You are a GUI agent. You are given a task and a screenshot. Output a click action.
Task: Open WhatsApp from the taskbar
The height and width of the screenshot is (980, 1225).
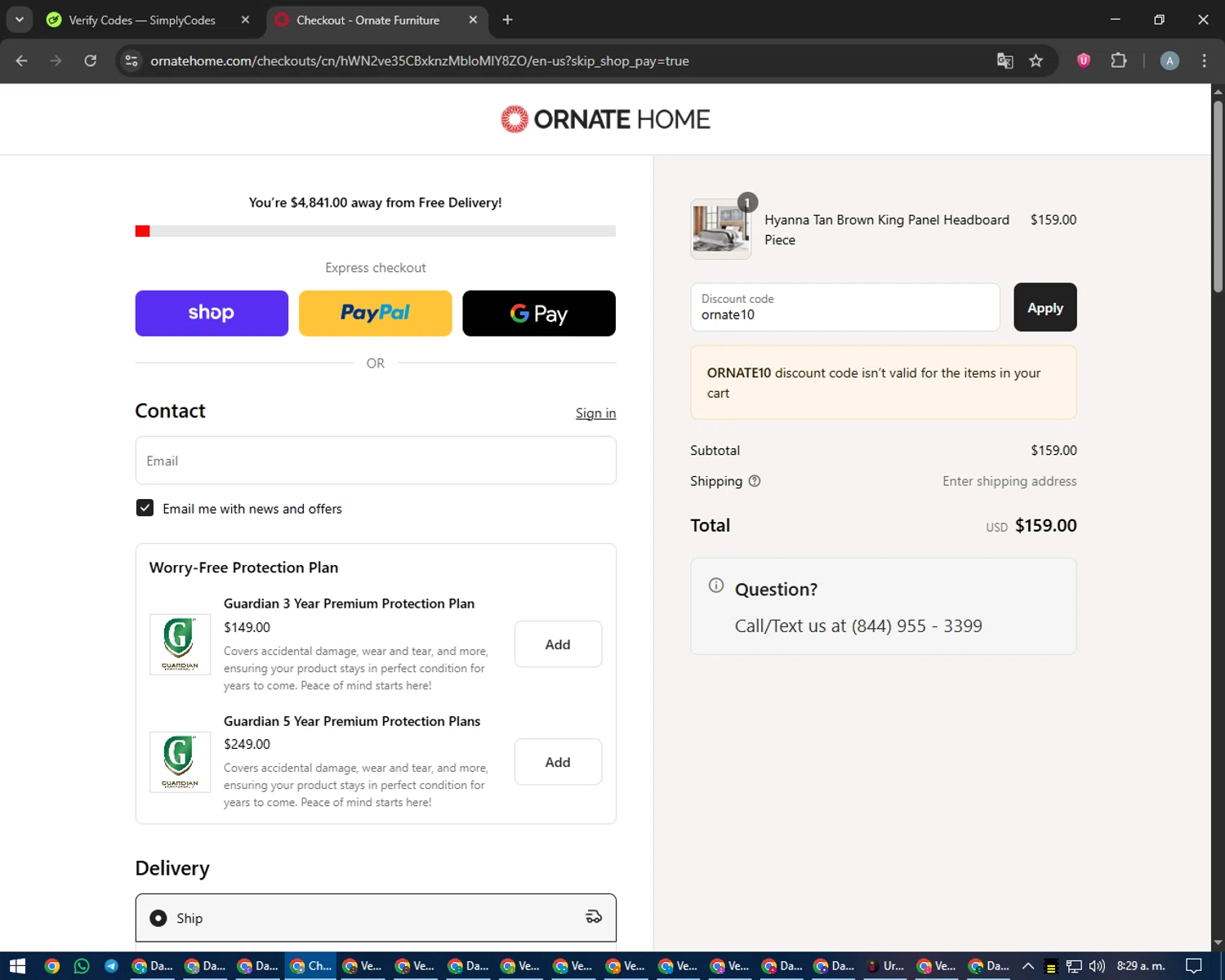click(82, 966)
